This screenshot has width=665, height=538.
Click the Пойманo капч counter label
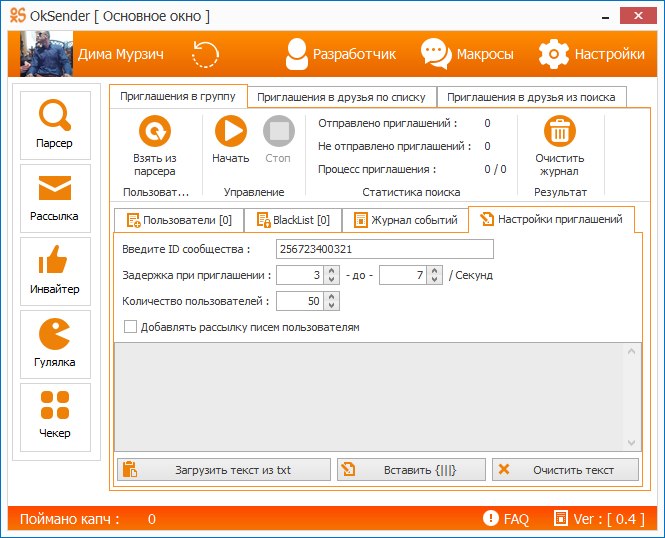[x=70, y=519]
